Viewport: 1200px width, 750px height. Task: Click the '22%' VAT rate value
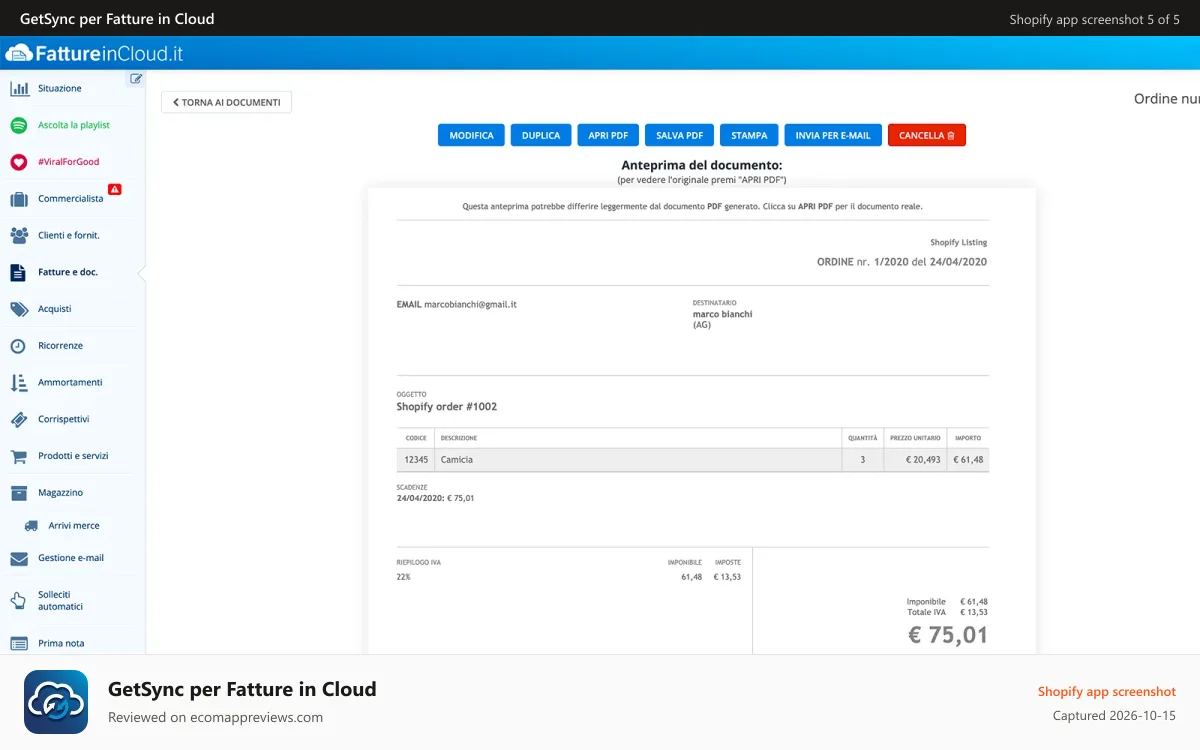pyautogui.click(x=404, y=577)
